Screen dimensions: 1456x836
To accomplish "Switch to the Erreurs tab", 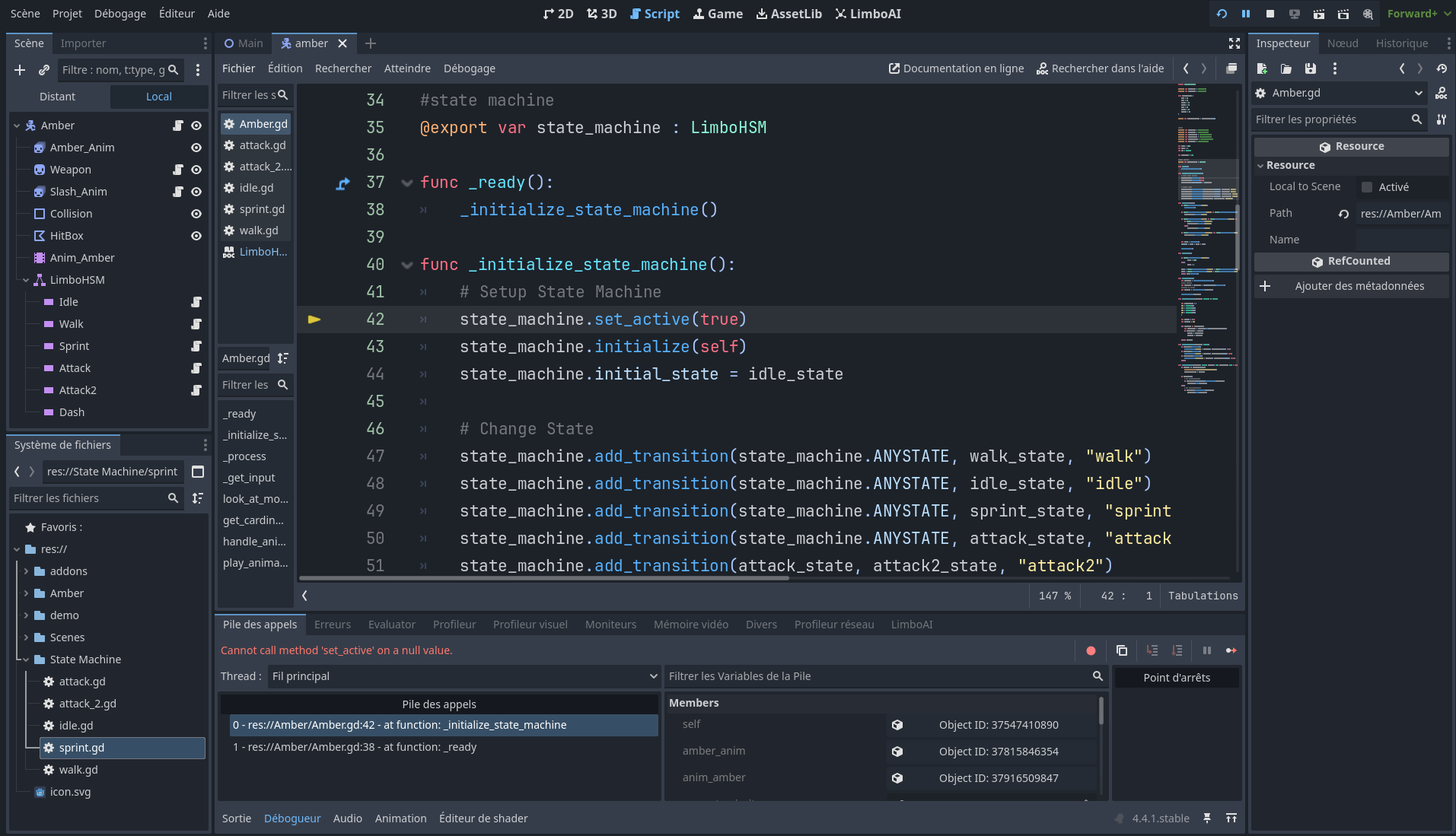I will click(333, 625).
